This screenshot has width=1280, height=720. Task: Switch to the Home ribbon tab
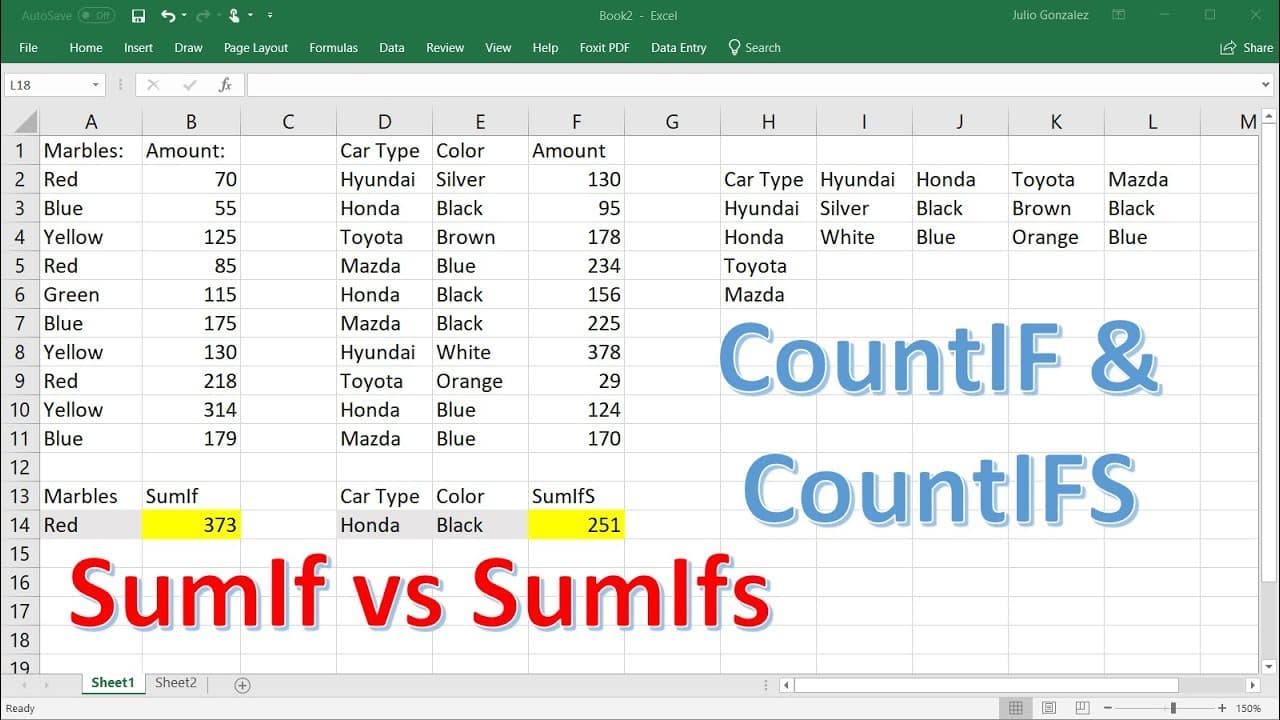(86, 48)
